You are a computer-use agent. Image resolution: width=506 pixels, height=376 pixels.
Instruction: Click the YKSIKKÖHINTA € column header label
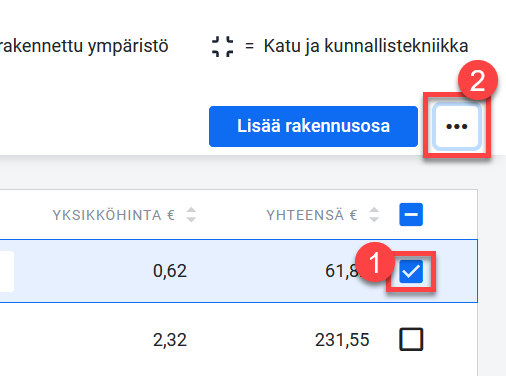(x=114, y=215)
